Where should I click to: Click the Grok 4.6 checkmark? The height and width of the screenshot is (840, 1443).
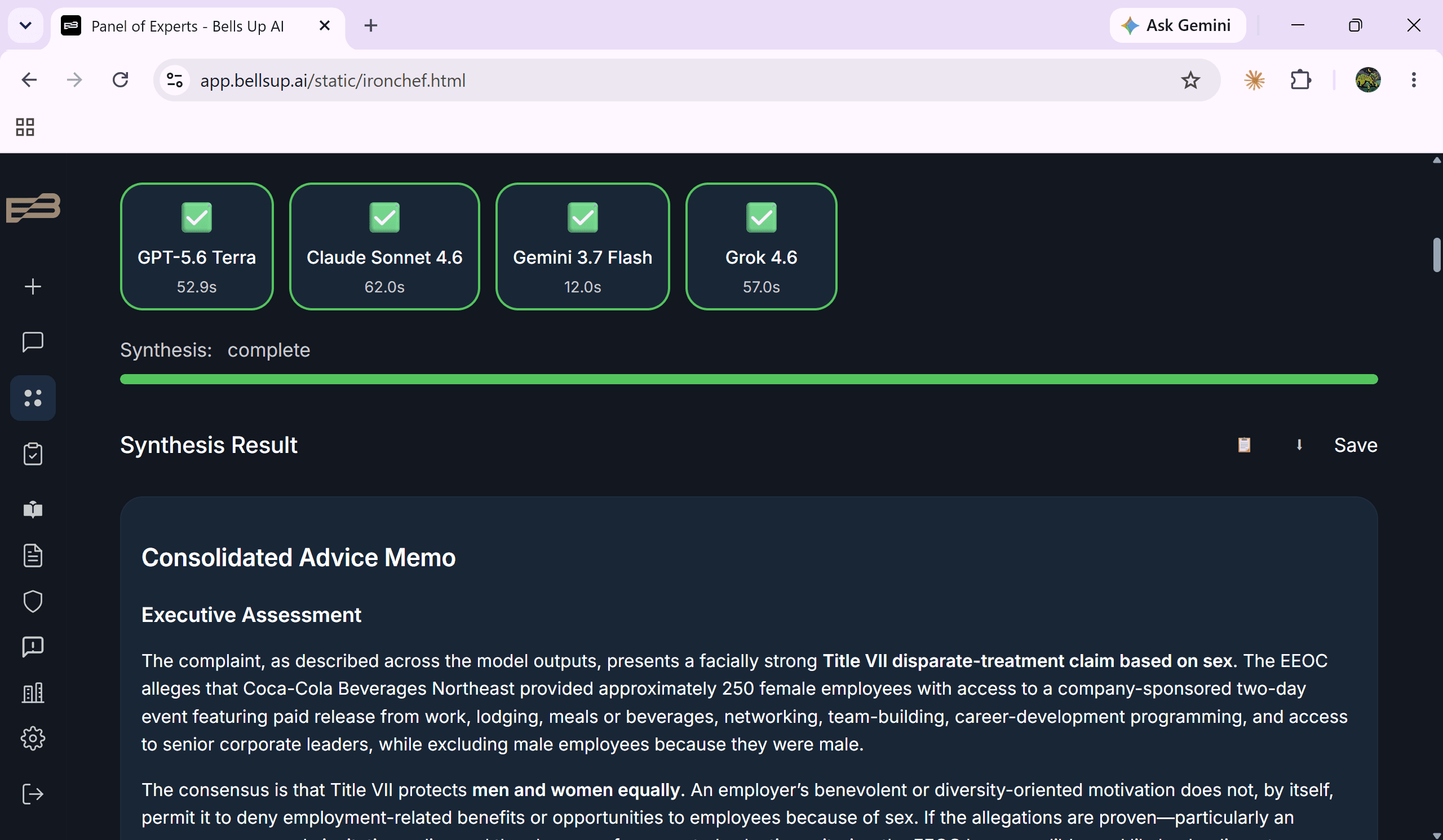761,217
